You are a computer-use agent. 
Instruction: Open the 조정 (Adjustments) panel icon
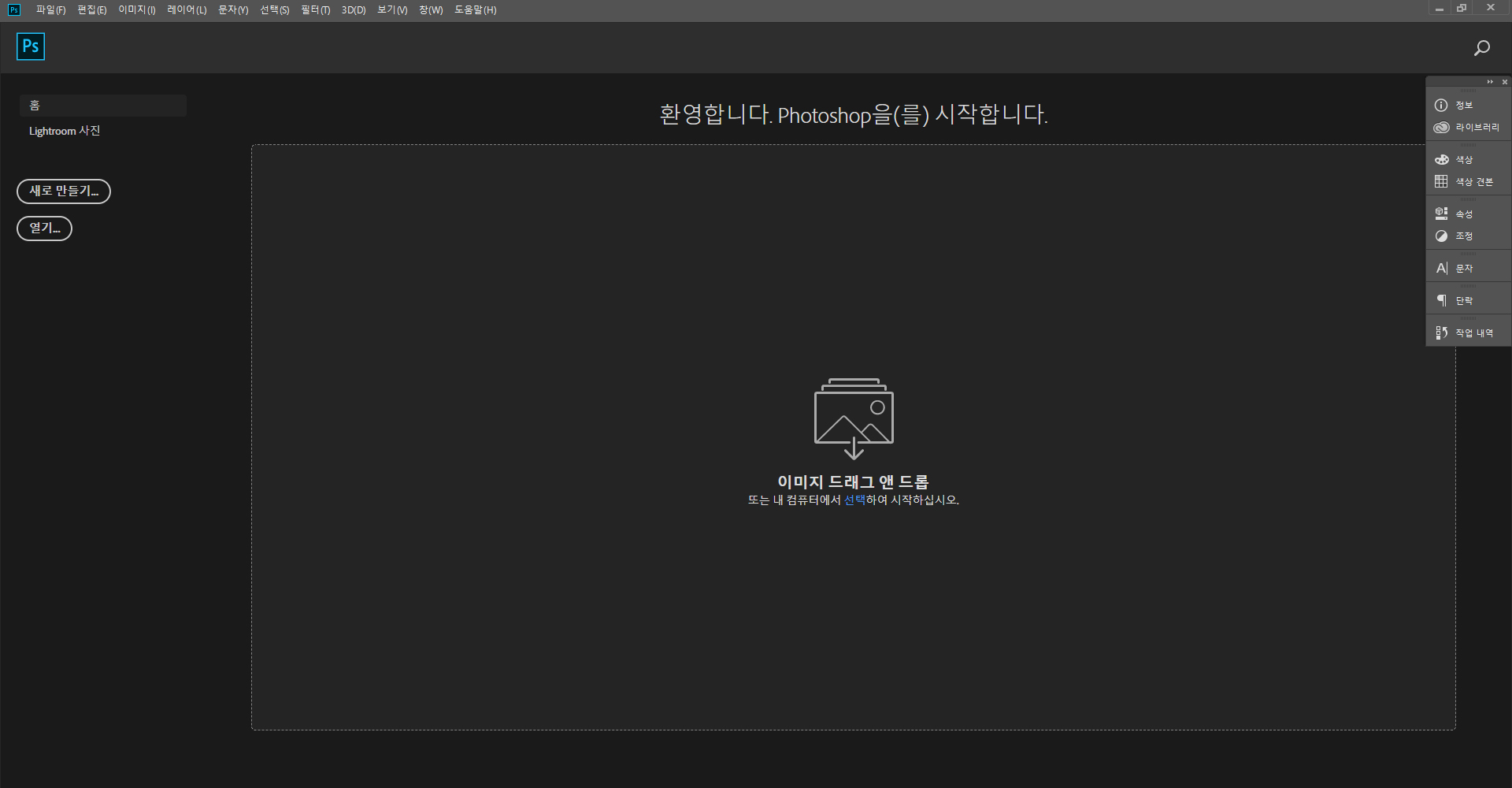pos(1441,236)
